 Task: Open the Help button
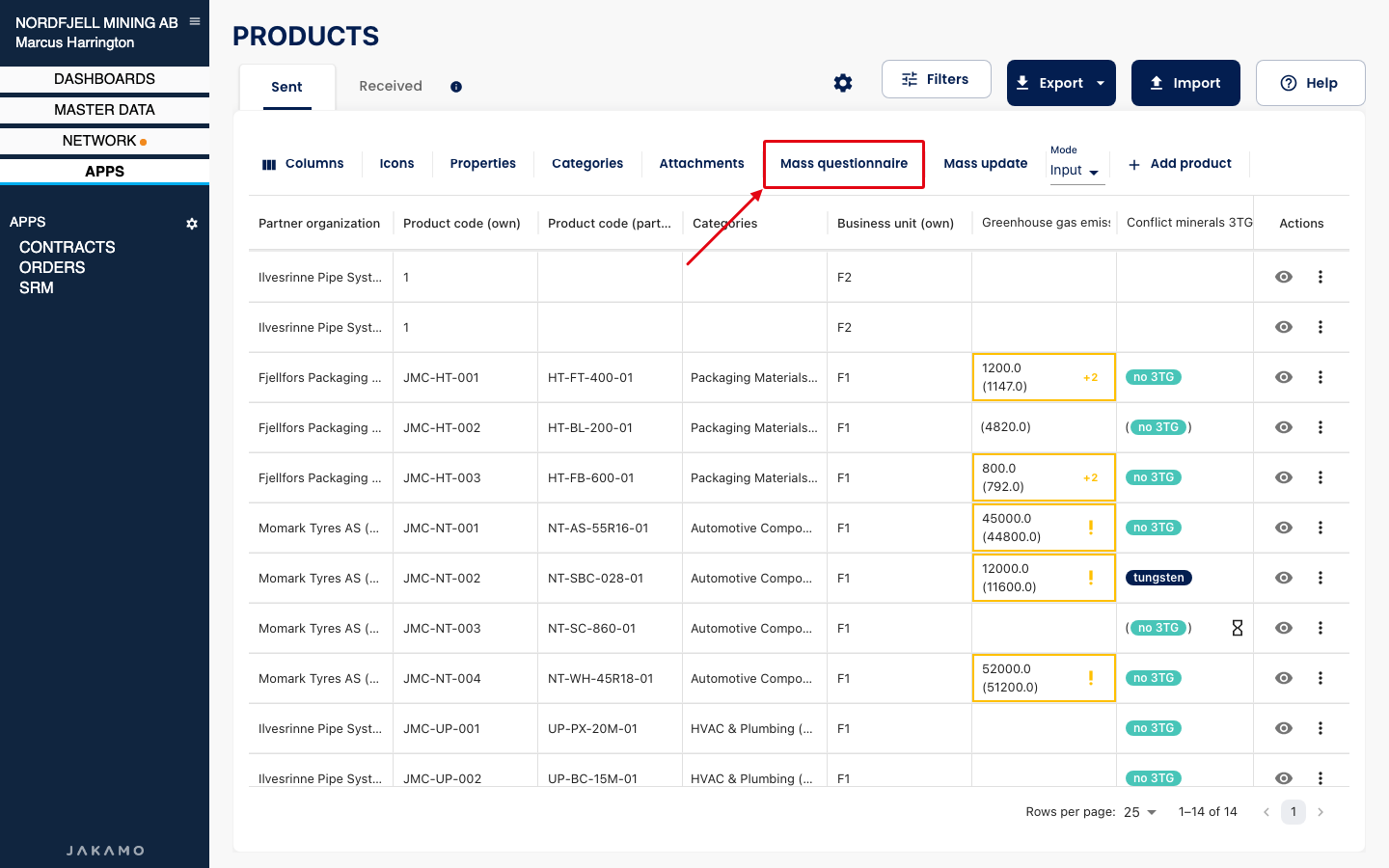click(x=1310, y=83)
